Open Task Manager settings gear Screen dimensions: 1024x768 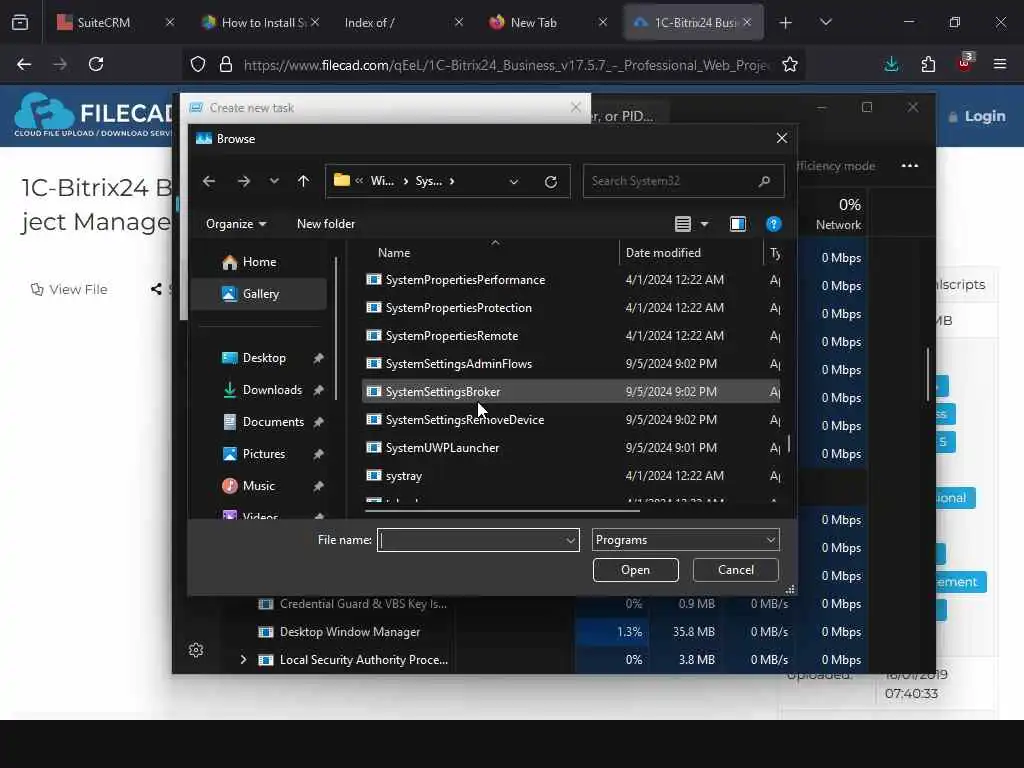(x=196, y=650)
